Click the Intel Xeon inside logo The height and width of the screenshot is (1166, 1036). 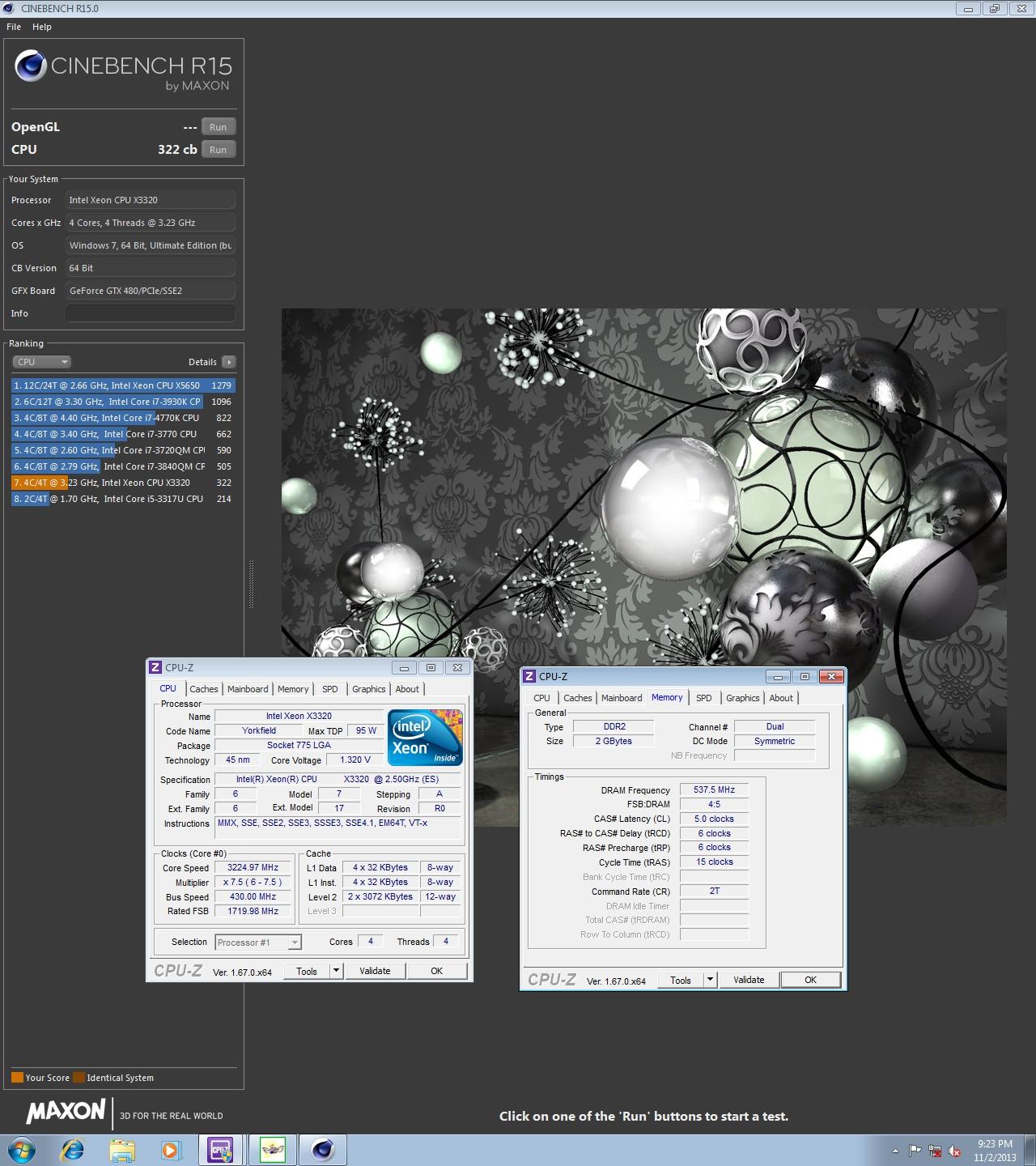point(425,737)
